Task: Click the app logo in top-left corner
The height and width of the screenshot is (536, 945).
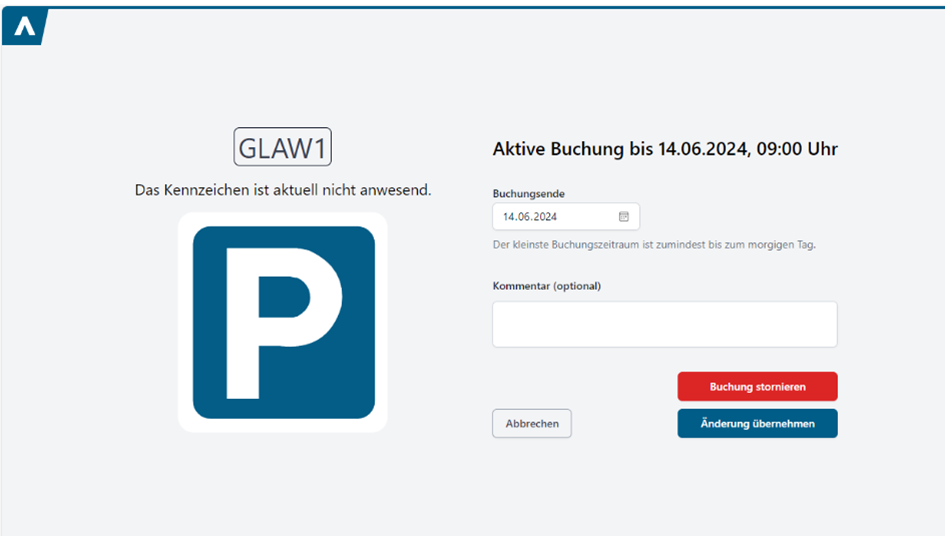Action: [x=24, y=27]
